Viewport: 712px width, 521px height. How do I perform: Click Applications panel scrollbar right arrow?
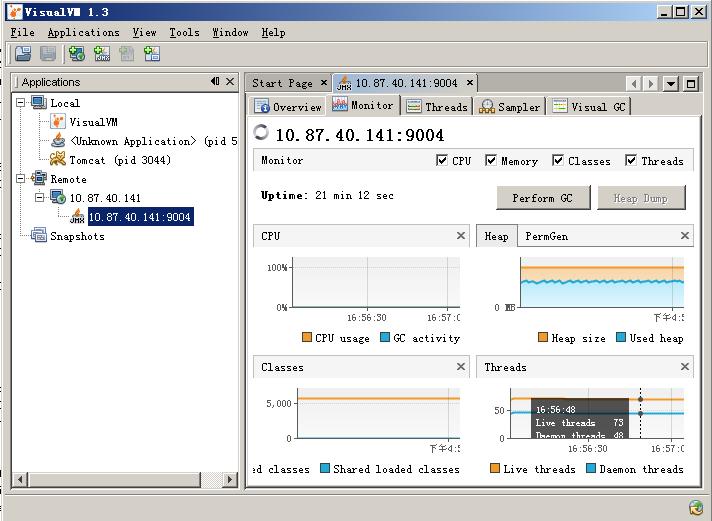pos(230,479)
